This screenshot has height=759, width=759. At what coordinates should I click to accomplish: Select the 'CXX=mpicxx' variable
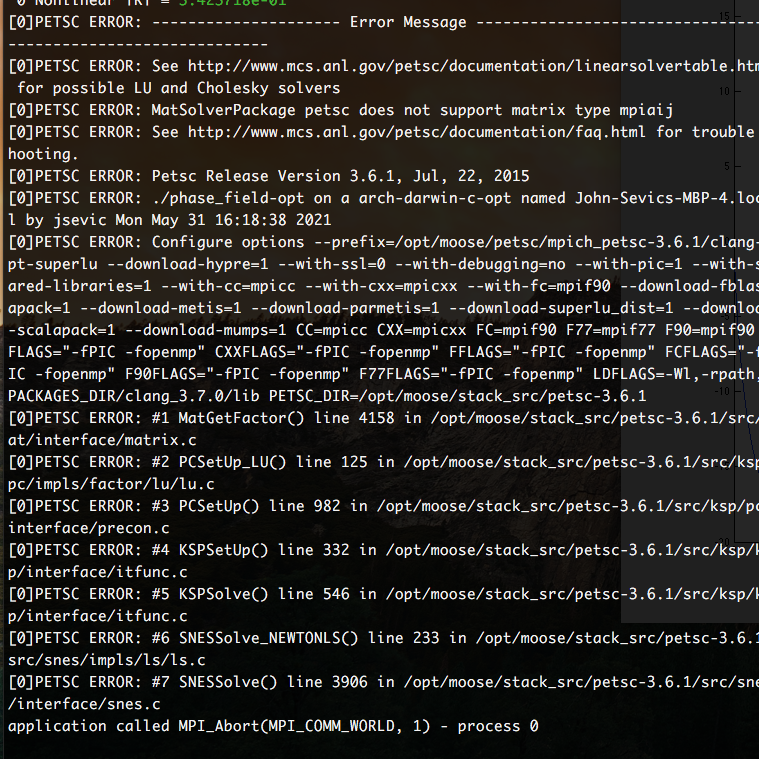point(421,330)
